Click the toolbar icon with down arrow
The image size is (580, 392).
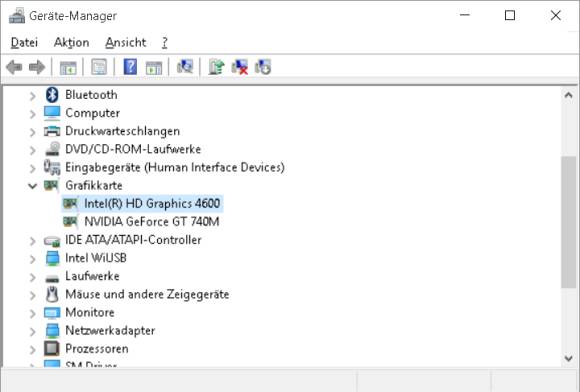(x=263, y=67)
